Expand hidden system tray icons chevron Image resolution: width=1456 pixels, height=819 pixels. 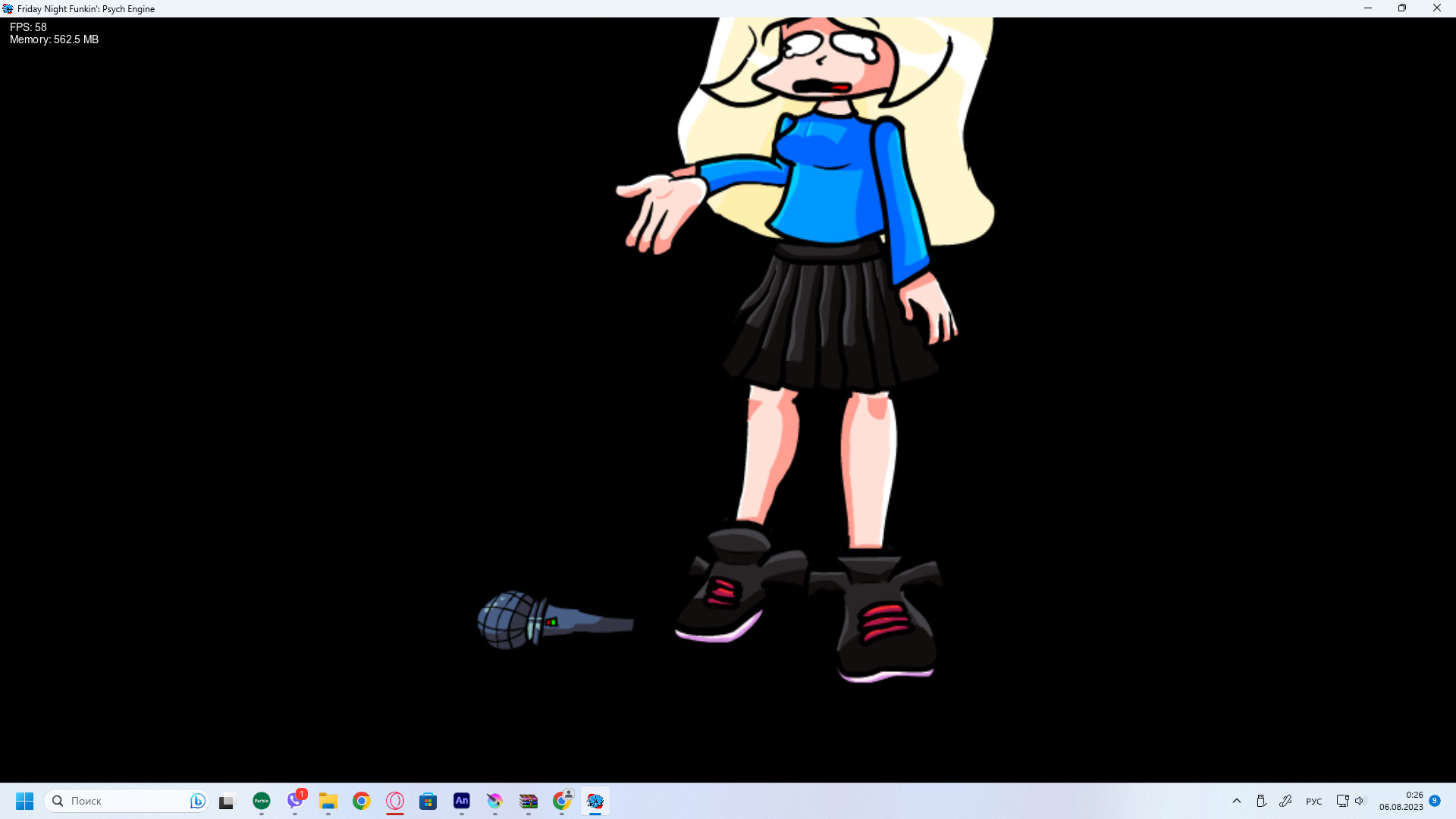(x=1237, y=801)
